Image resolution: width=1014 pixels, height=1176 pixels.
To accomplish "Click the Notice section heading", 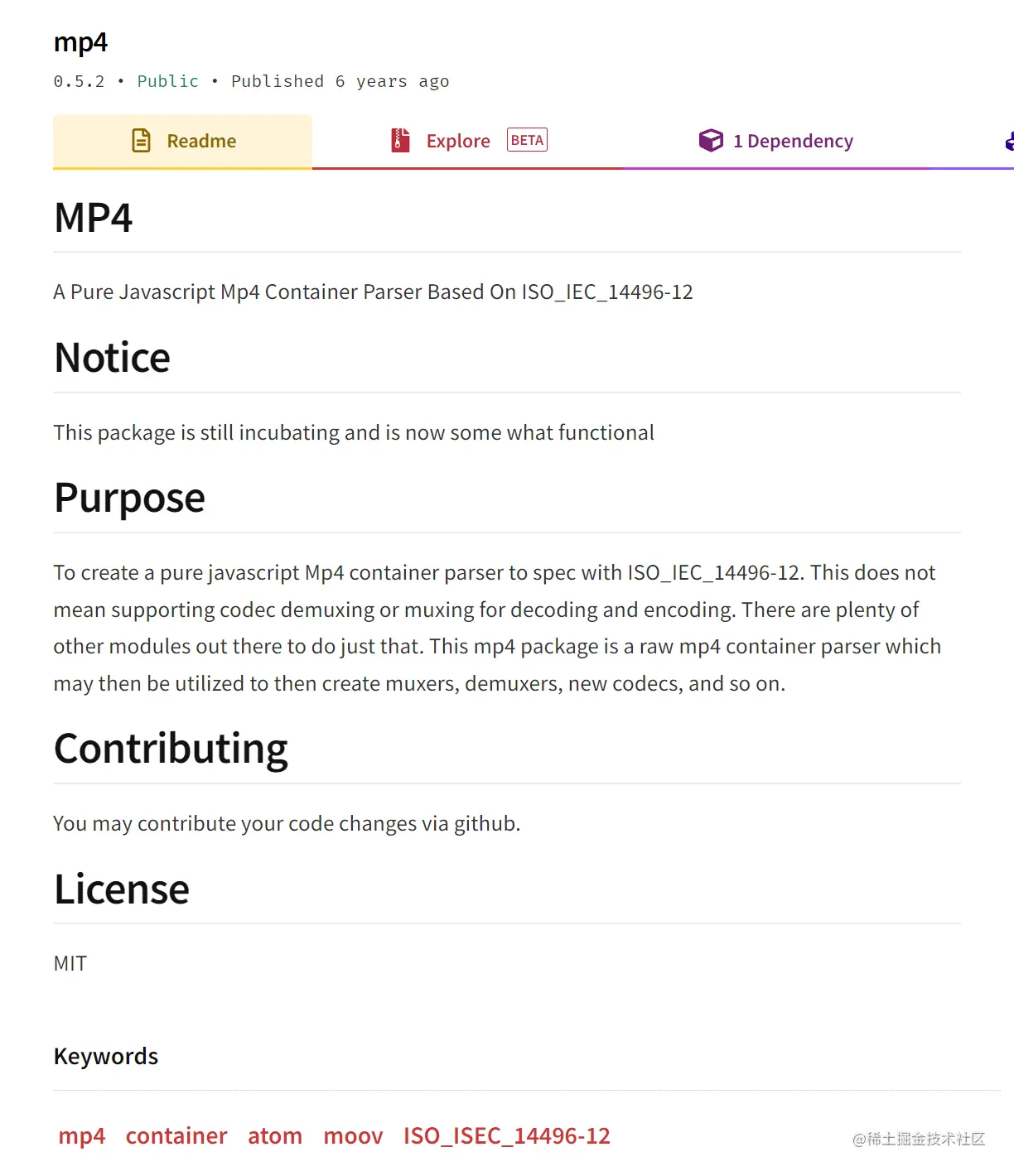I will point(113,358).
